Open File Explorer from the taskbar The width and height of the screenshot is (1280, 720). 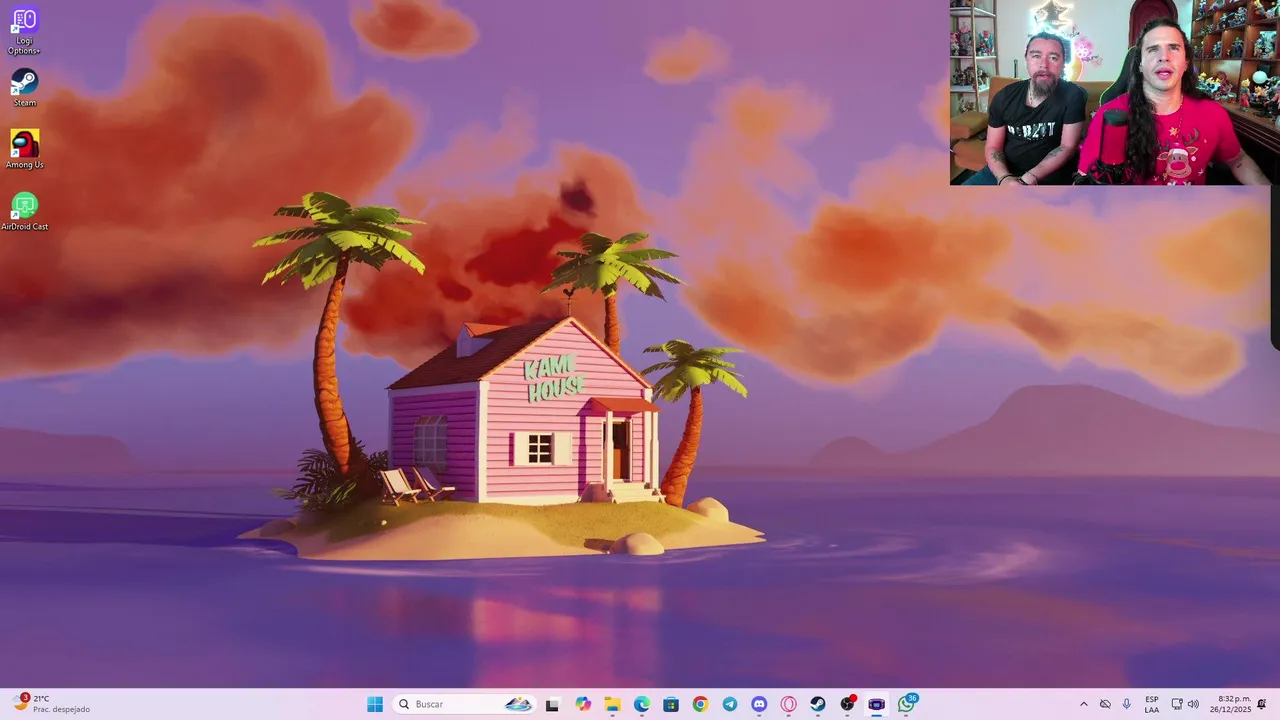coord(612,704)
